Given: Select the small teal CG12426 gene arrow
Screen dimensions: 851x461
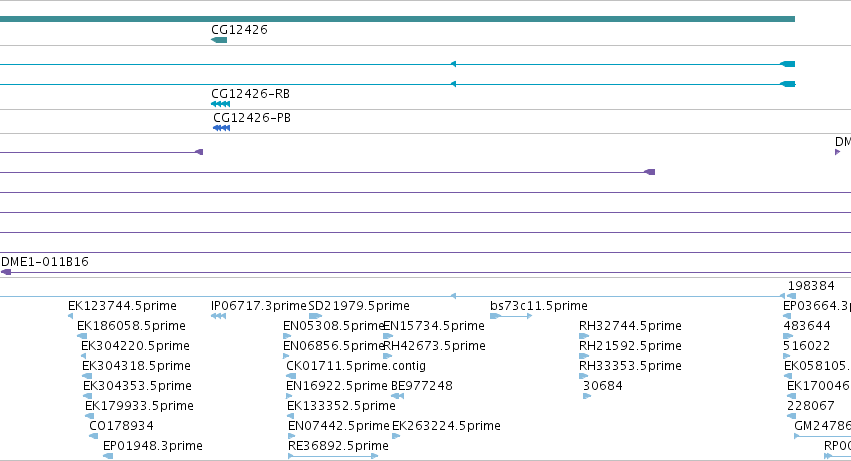Looking at the screenshot, I should (x=219, y=40).
